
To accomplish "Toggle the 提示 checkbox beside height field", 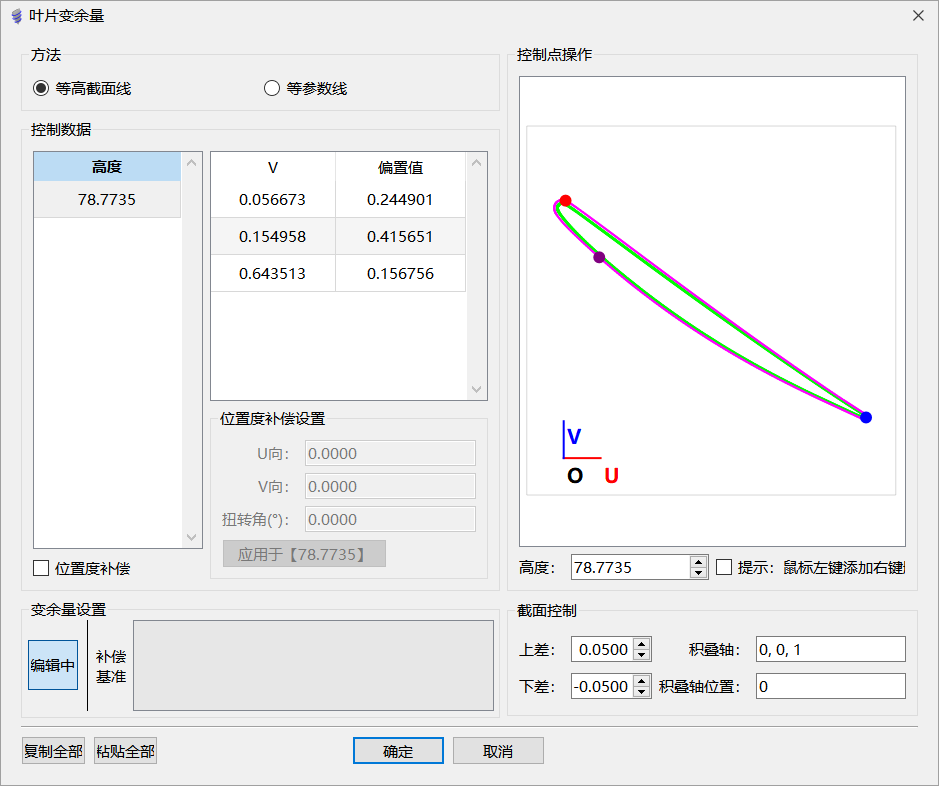I will 724,567.
